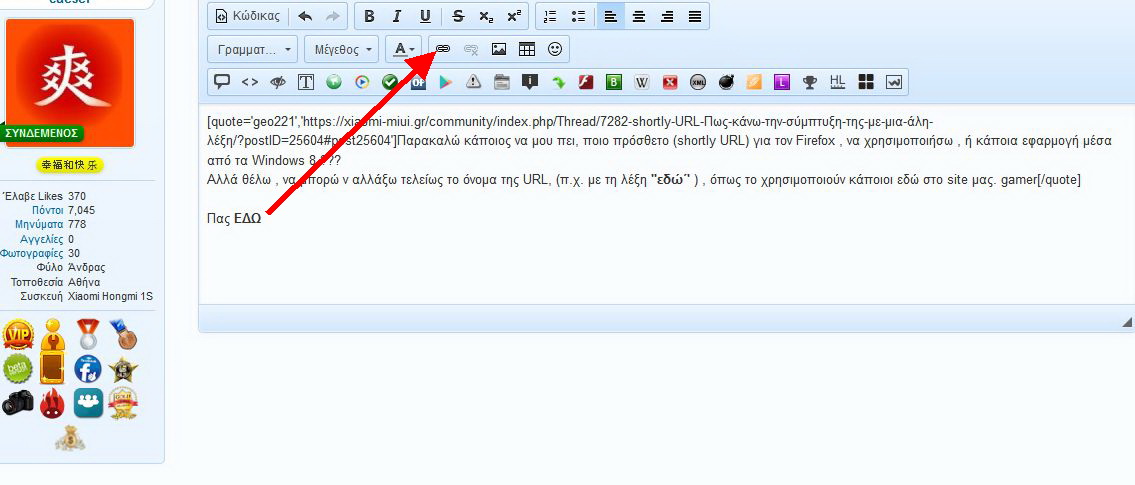Click the insert link chain icon
The height and width of the screenshot is (485, 1135).
coord(443,49)
